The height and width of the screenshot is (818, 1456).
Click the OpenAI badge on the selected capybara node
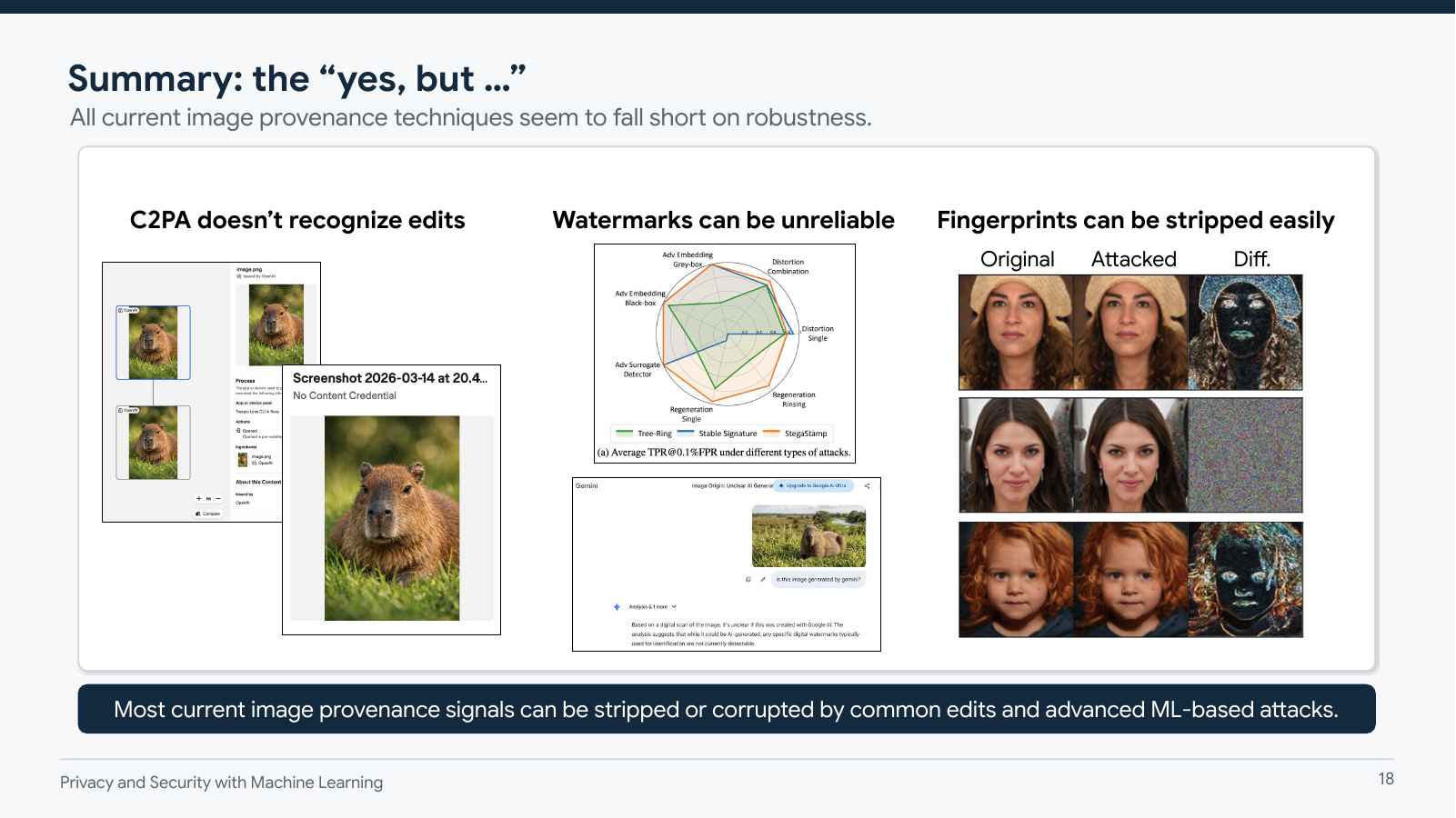(x=128, y=310)
